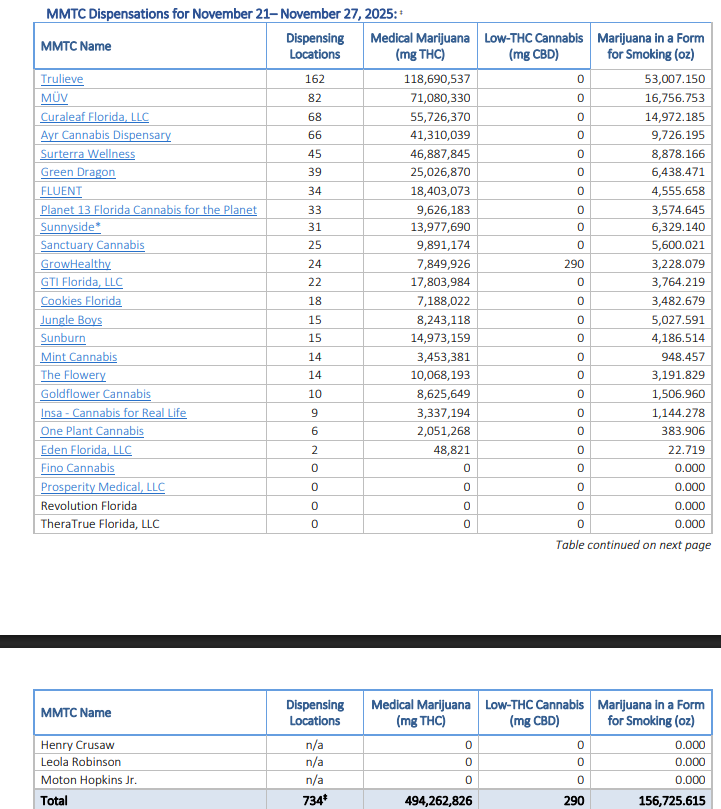This screenshot has width=721, height=809.
Task: Open Planet 13 Florida Cannabis link
Action: click(x=148, y=210)
